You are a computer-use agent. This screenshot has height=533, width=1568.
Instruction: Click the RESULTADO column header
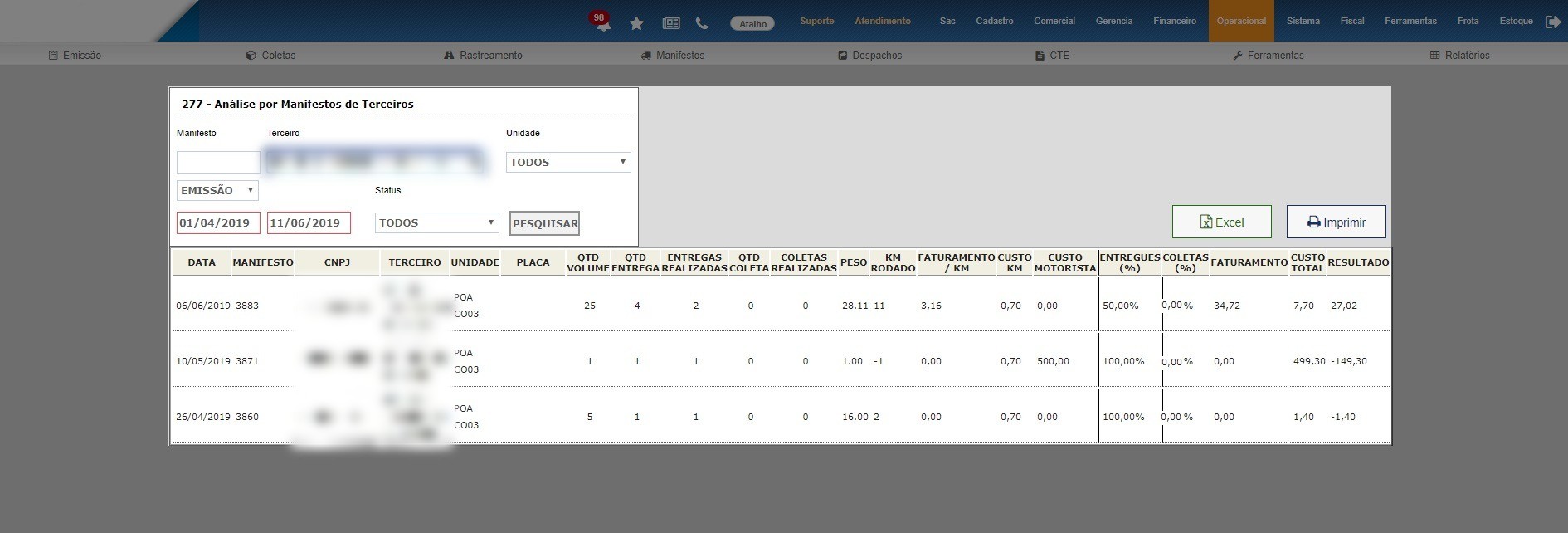pos(1358,262)
